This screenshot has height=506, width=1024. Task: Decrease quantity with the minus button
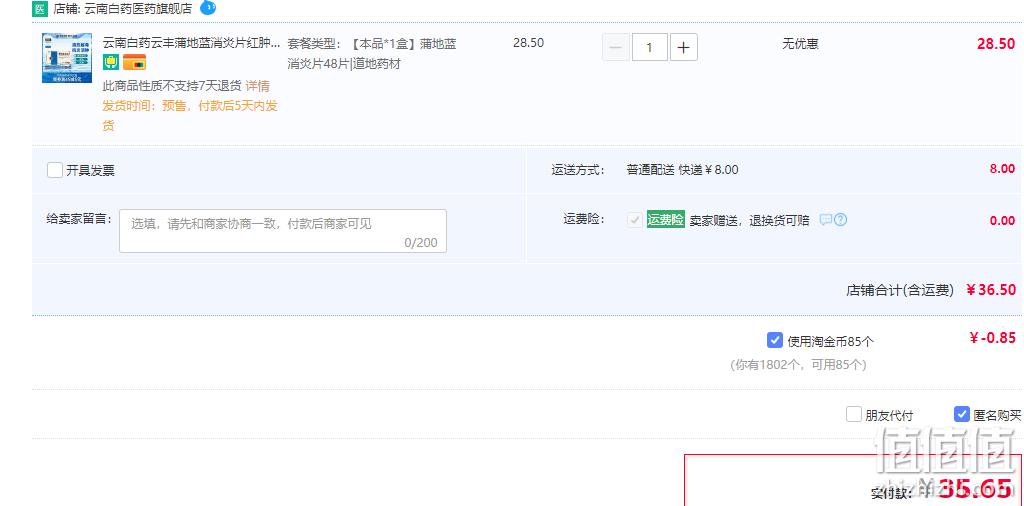tap(616, 48)
